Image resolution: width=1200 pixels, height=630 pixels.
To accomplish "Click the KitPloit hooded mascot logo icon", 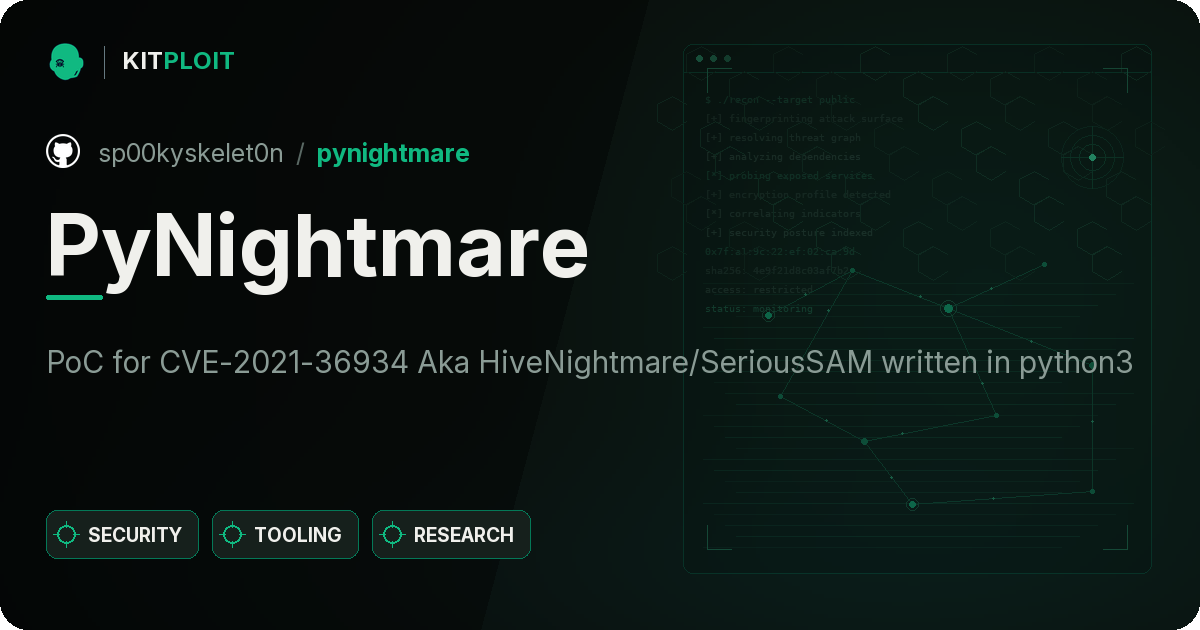I will coord(66,61).
